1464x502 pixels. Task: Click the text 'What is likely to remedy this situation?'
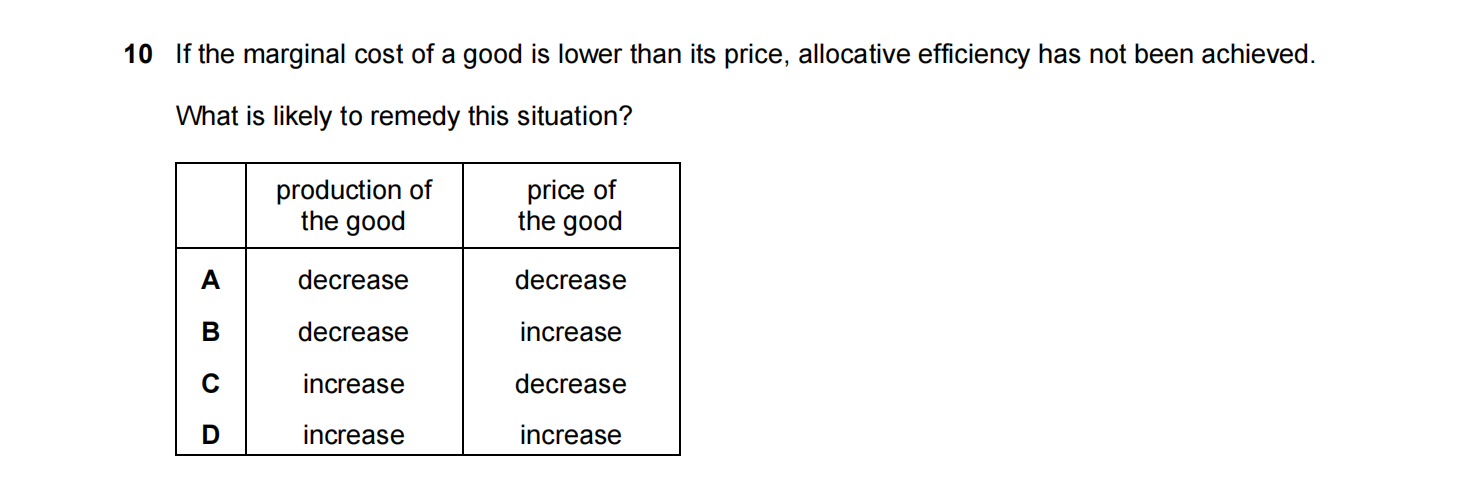(x=404, y=117)
